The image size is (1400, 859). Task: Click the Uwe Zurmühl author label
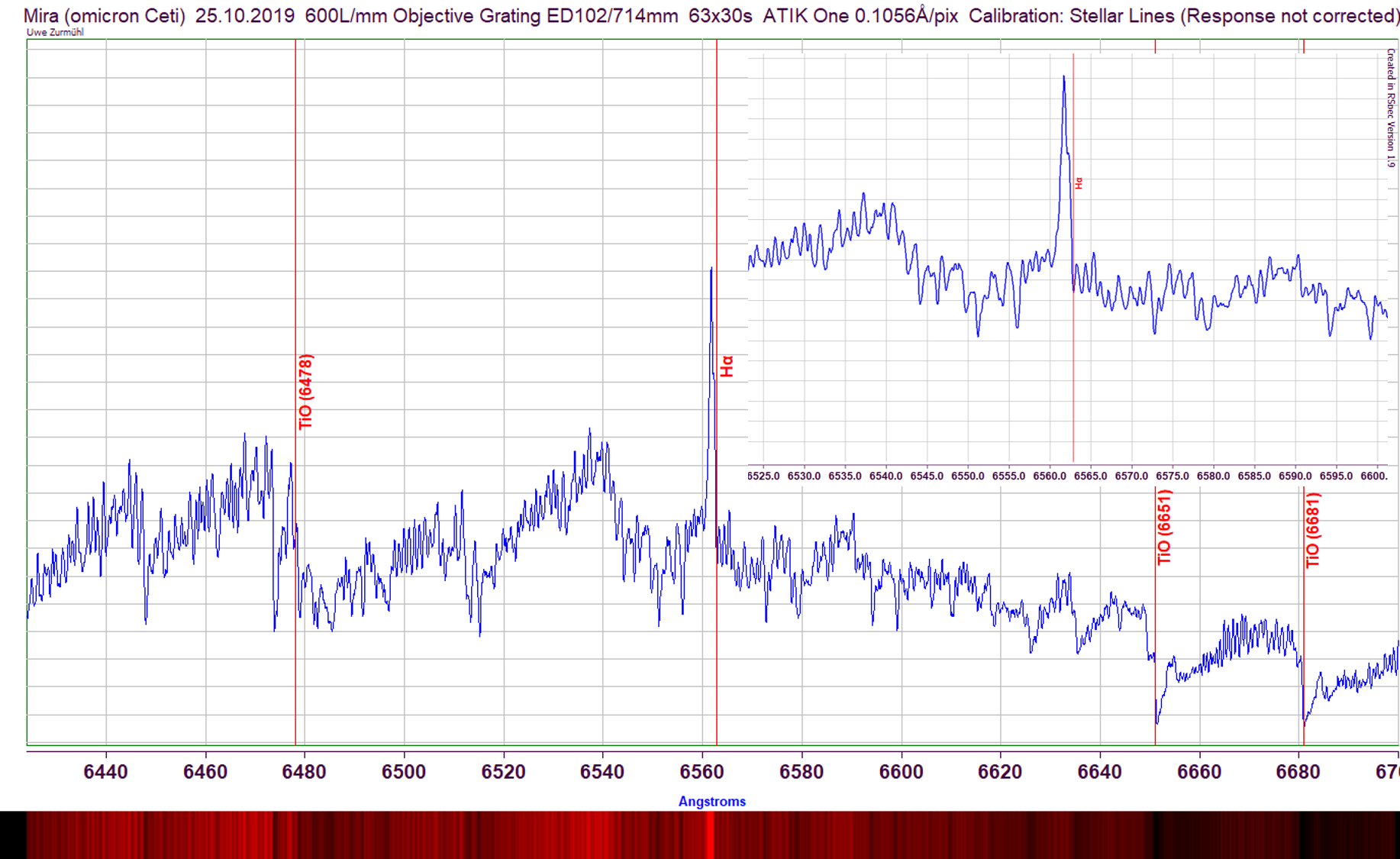55,33
